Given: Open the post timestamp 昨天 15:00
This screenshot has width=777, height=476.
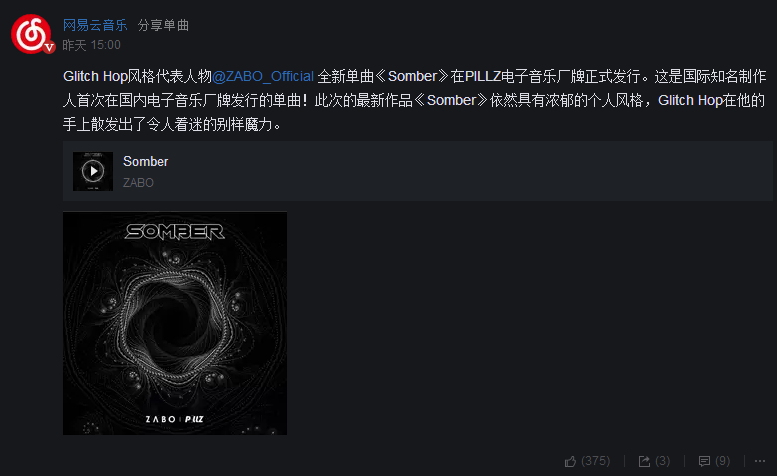Looking at the screenshot, I should (x=92, y=45).
